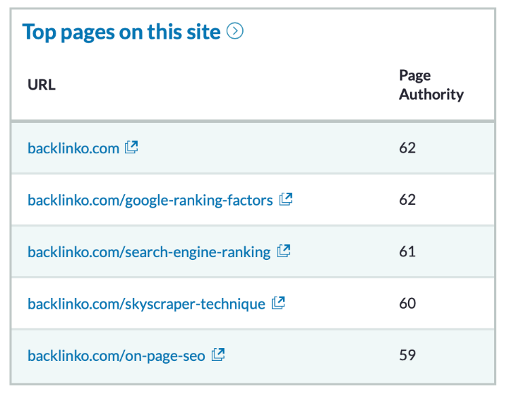The height and width of the screenshot is (400, 510).
Task: Open external link icon for on-page-seo
Action: [x=218, y=354]
